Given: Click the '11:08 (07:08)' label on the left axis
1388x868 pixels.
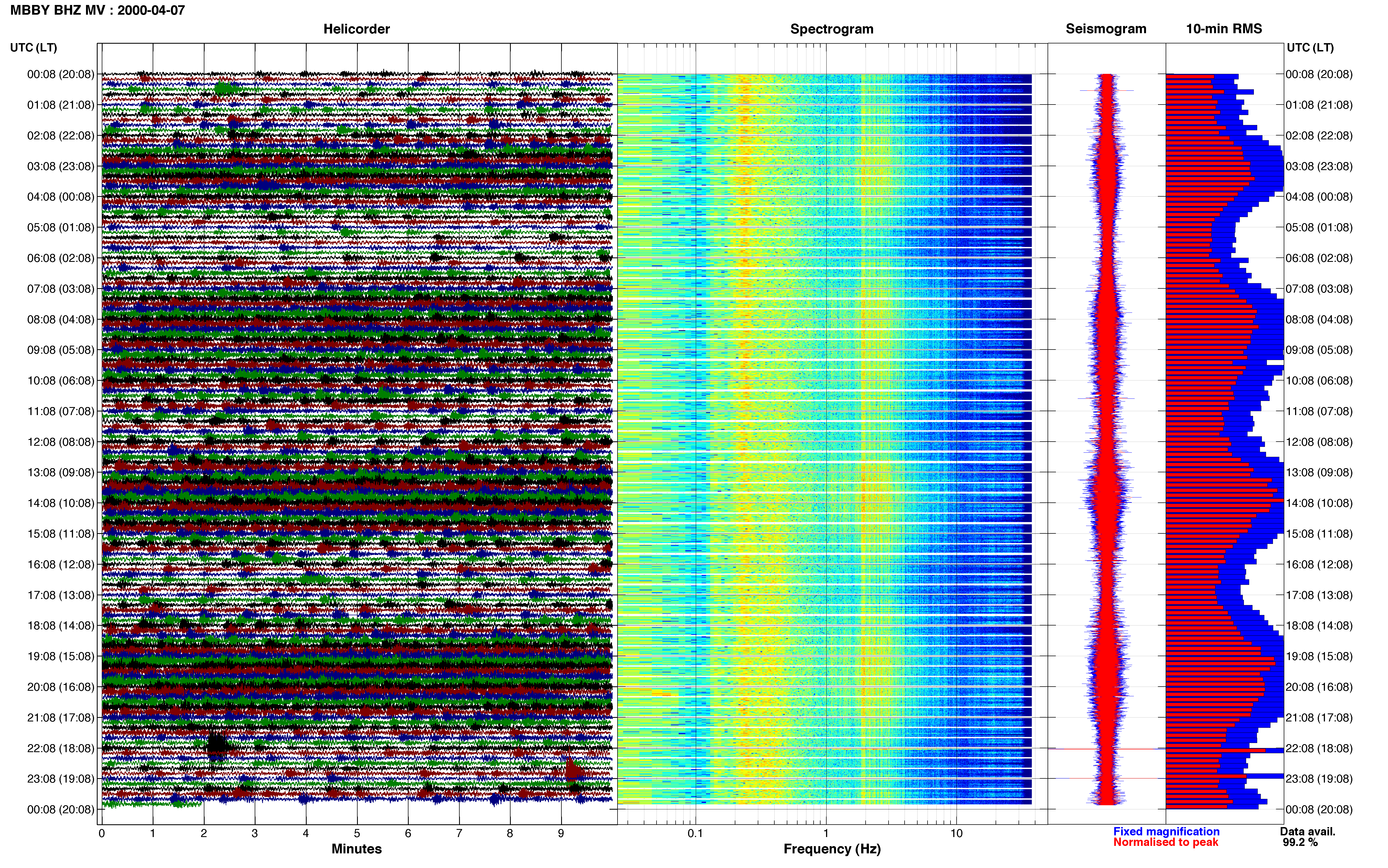Looking at the screenshot, I should [60, 411].
